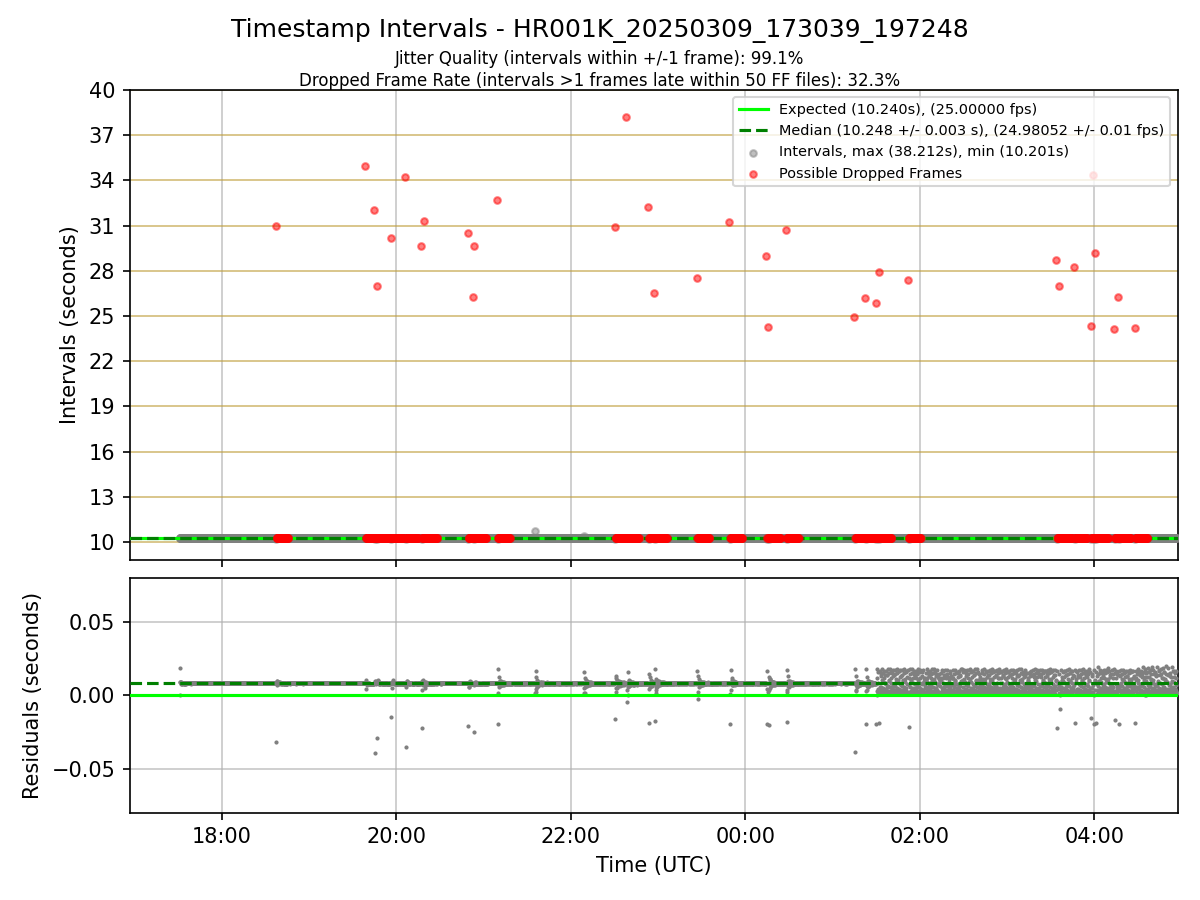Screen dimensions: 1200x900
Task: Click the highest red dropped-frame point near 38 seconds
Action: 626,117
